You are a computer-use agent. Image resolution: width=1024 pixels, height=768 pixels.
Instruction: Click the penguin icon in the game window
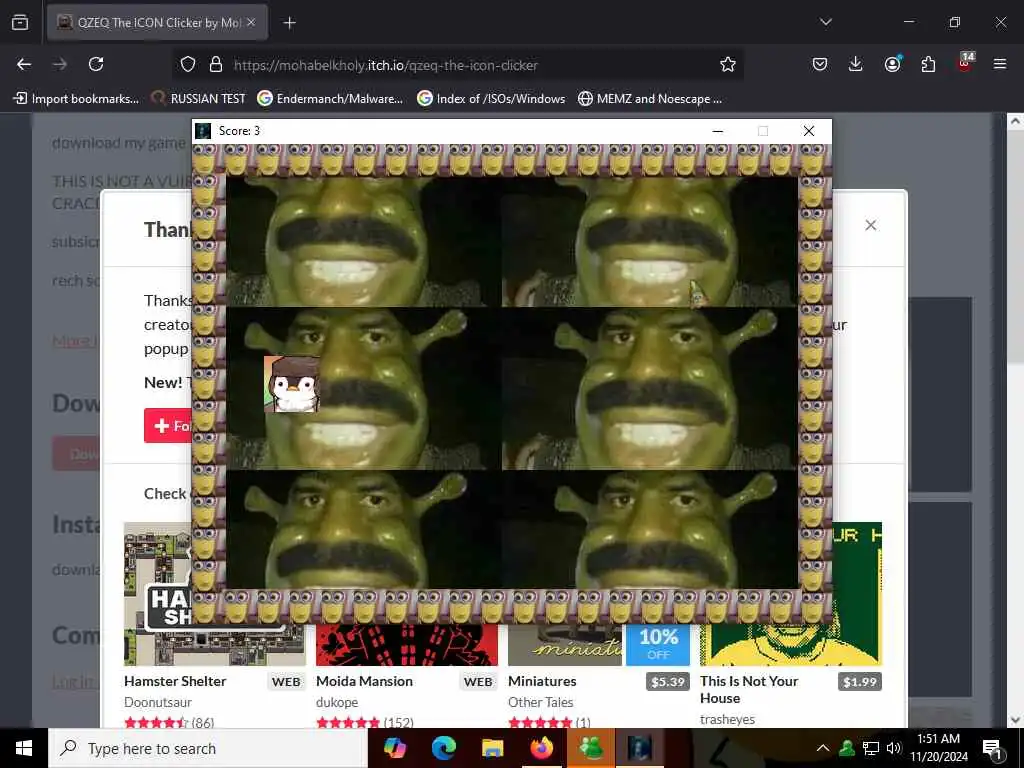point(292,384)
